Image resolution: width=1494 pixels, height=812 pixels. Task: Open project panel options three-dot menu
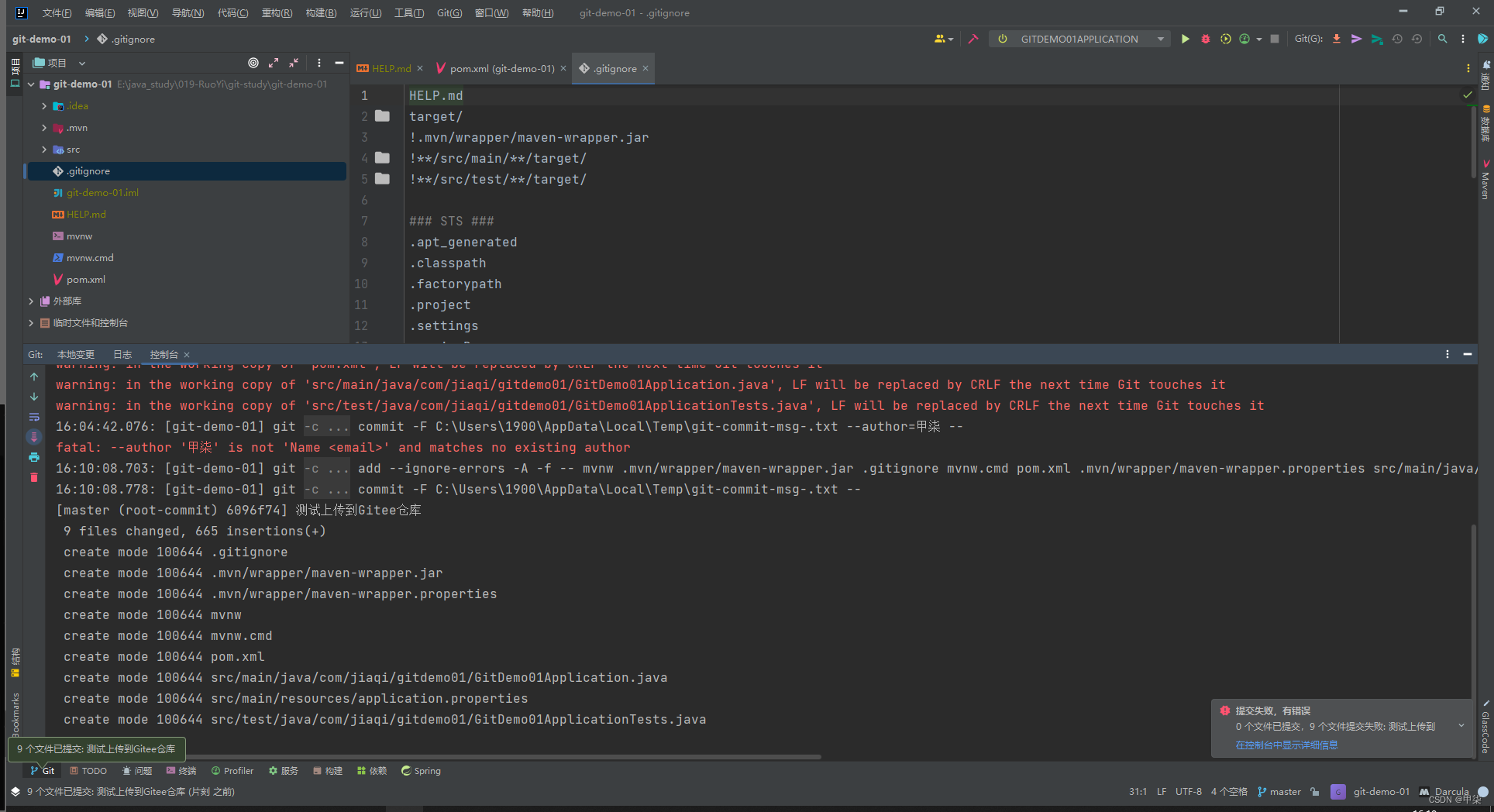point(319,63)
